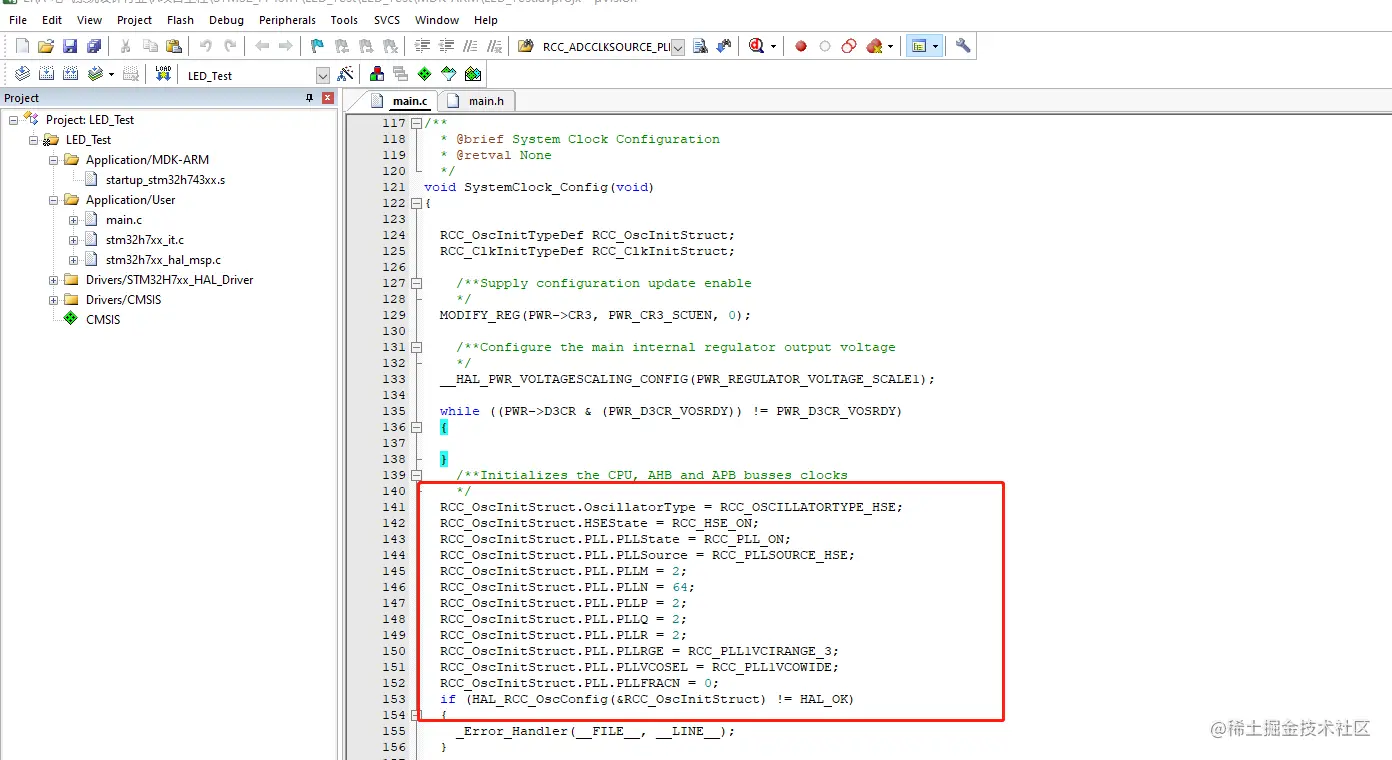Click into the RCC_ADCCLKSOURCE find text field
The width and height of the screenshot is (1392, 760).
click(606, 47)
